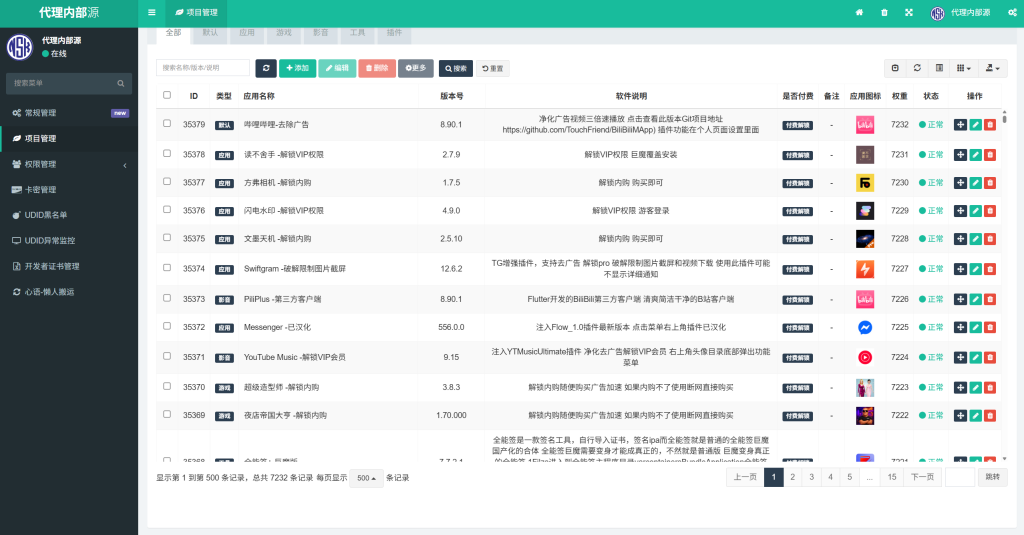Open the Messenger app icon thumbnail
The image size is (1024, 535).
click(x=865, y=327)
